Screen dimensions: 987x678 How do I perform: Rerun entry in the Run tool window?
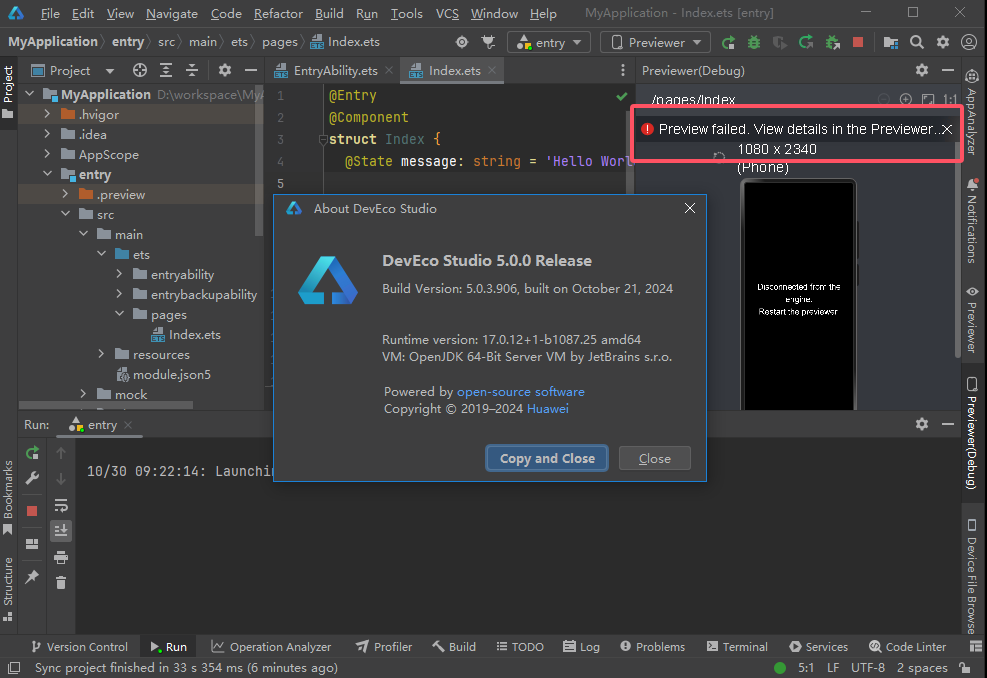click(32, 453)
